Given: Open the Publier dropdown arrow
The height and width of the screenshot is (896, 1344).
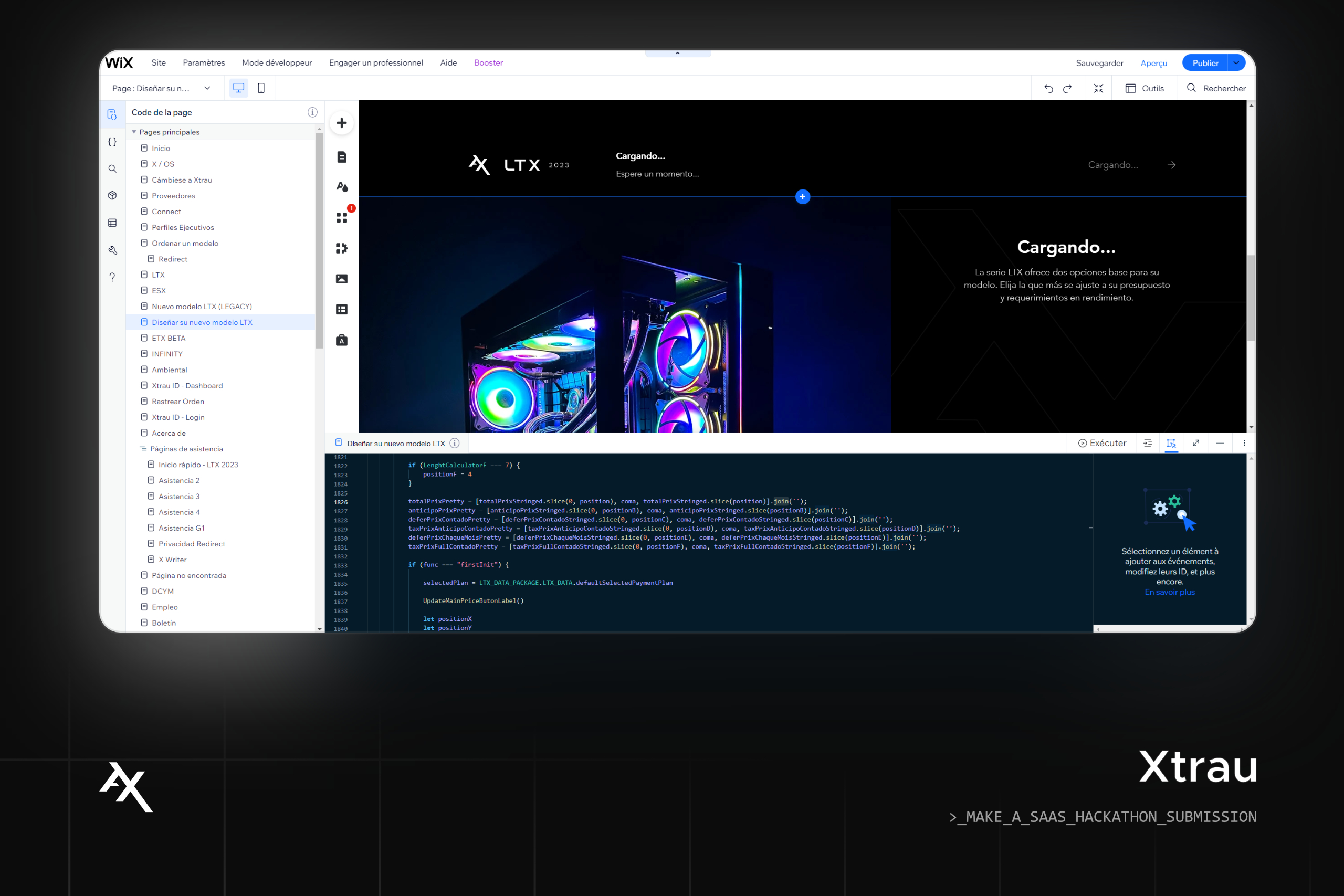Looking at the screenshot, I should [1236, 63].
